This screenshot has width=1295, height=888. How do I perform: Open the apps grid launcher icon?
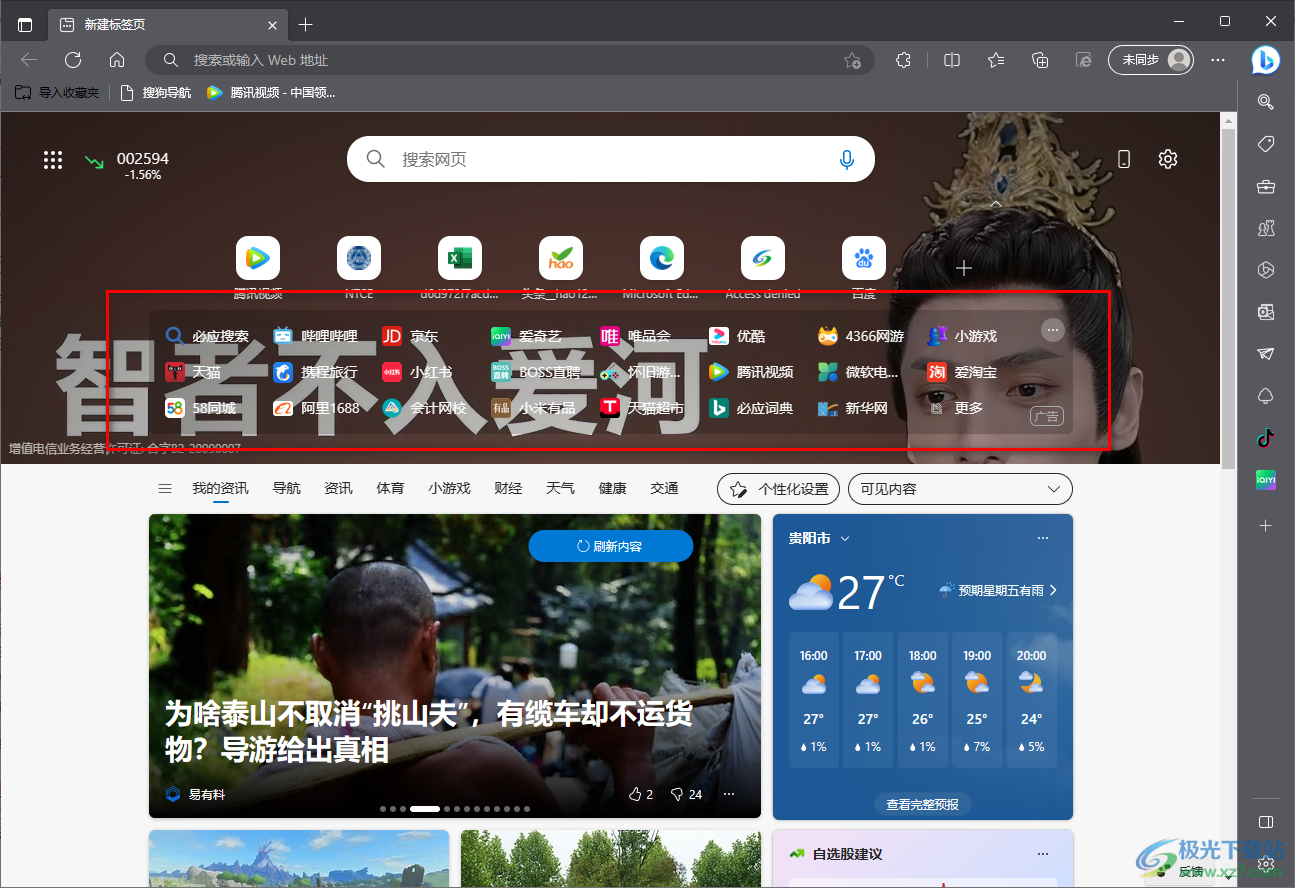coord(53,160)
